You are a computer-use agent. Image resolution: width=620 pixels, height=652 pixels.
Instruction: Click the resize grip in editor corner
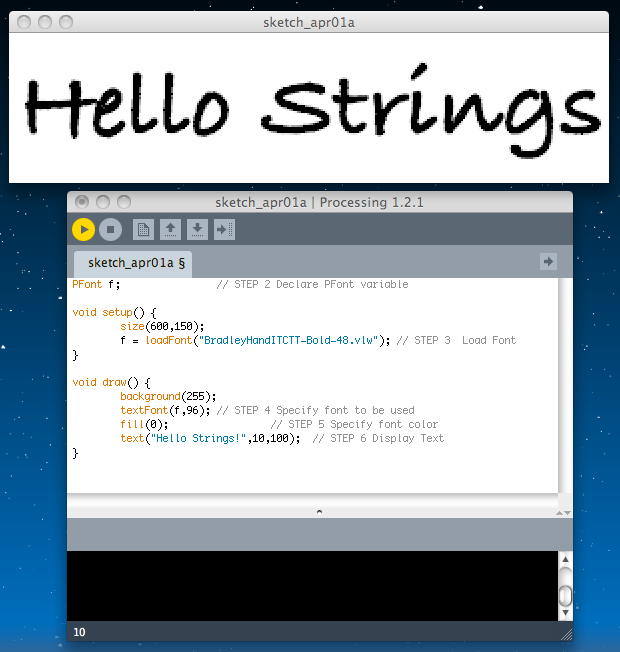[x=566, y=634]
